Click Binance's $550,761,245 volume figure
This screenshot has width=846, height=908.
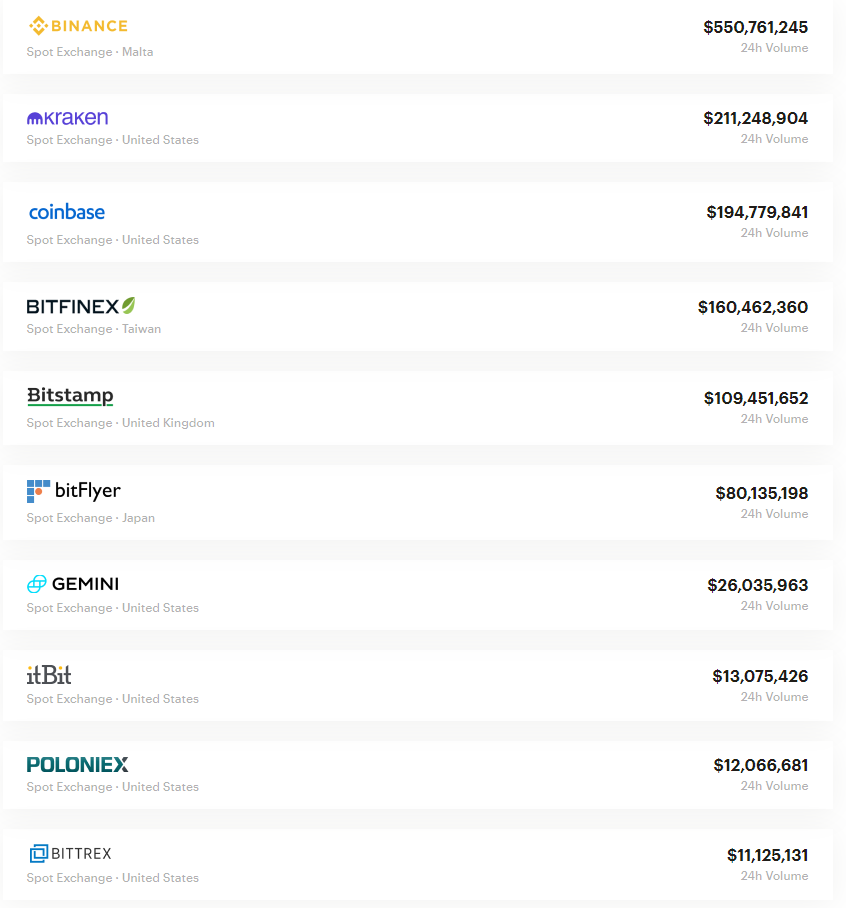tap(755, 27)
